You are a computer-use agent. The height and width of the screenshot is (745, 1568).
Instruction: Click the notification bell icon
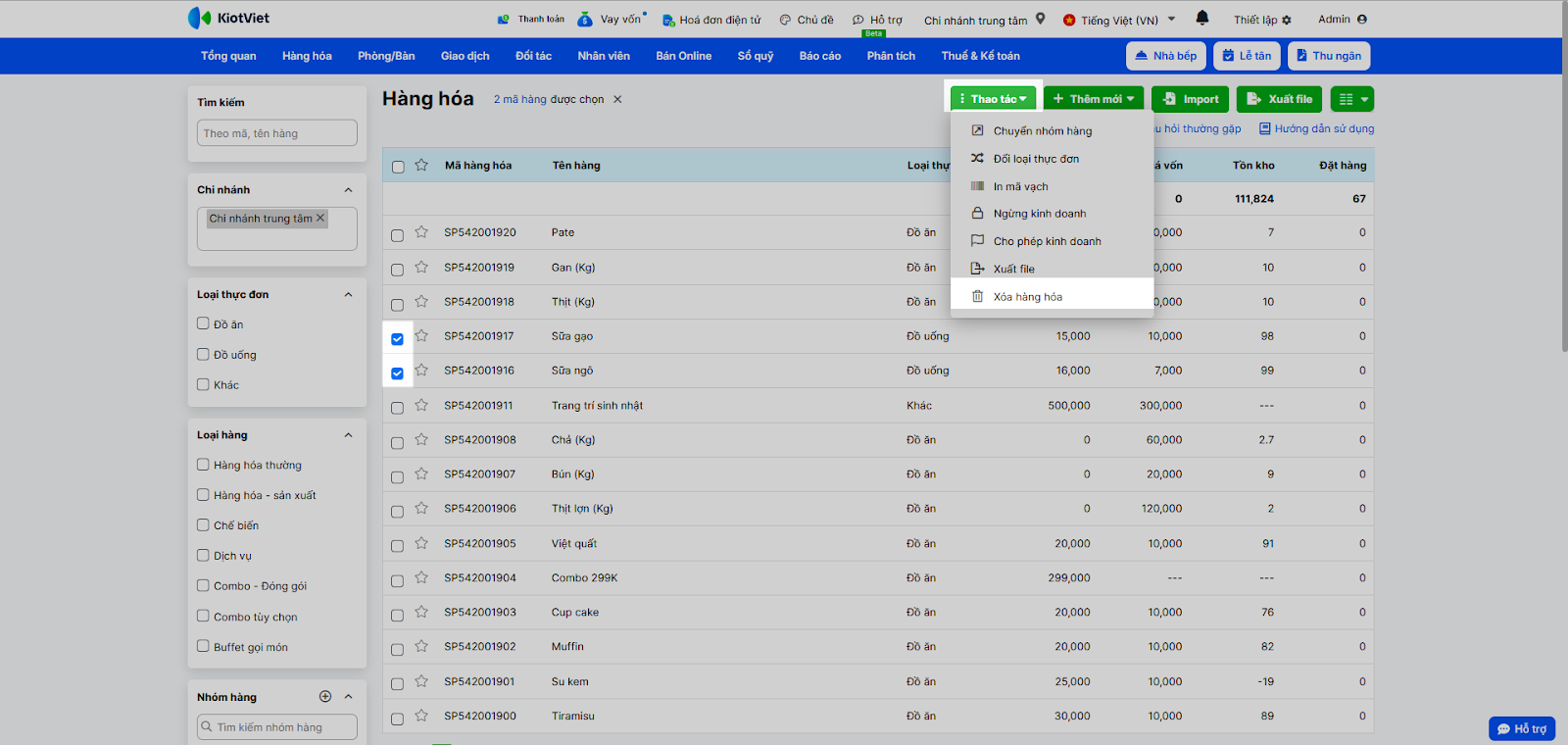click(x=1202, y=18)
